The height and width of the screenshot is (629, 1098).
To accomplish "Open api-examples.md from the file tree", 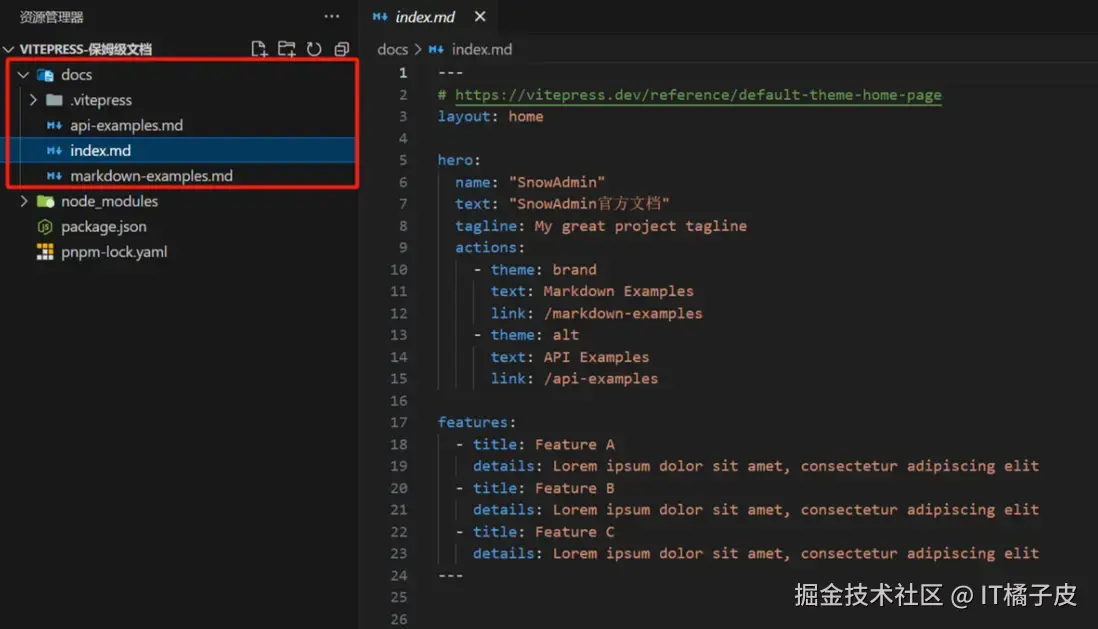I will tap(126, 125).
